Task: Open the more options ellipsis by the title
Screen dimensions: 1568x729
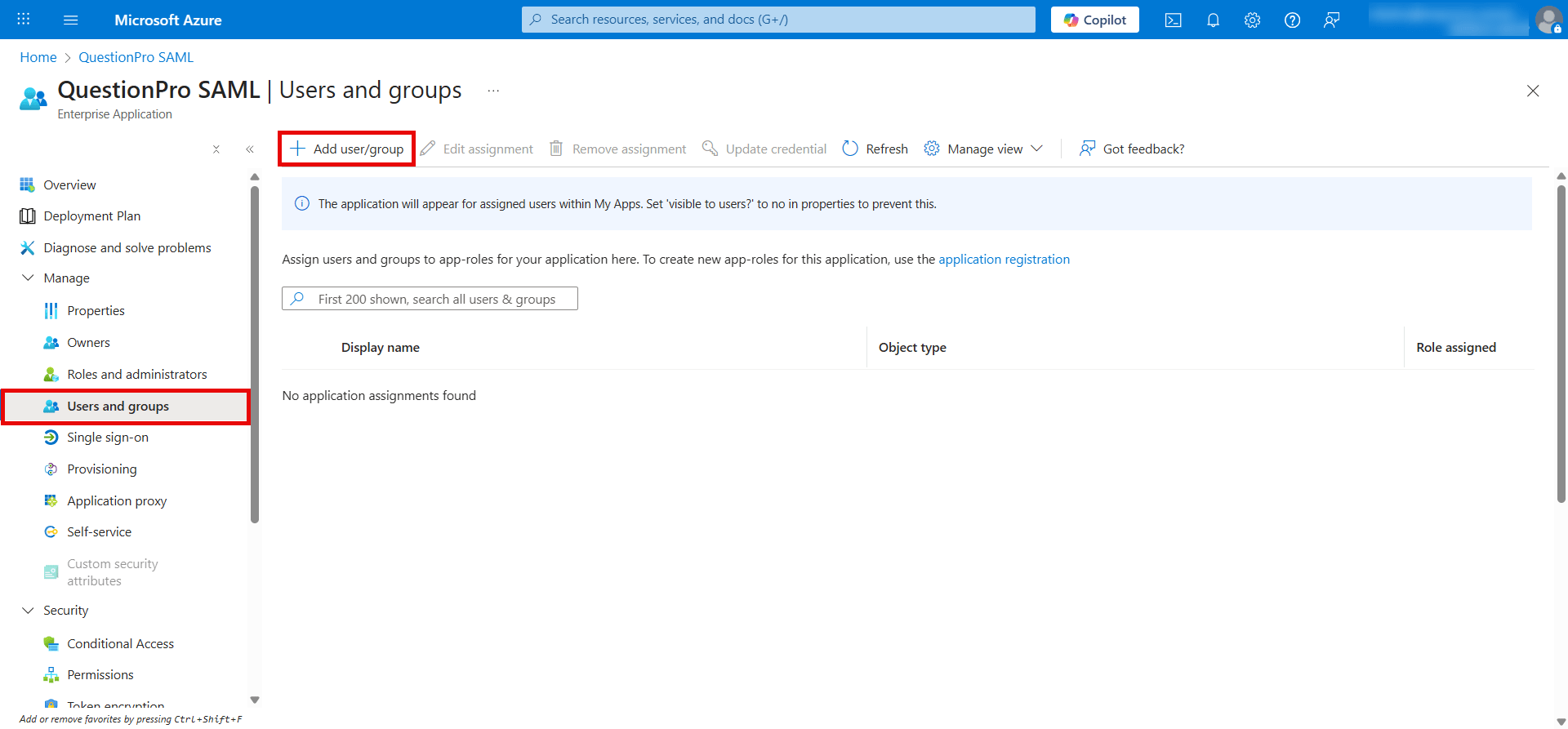Action: coord(493,91)
